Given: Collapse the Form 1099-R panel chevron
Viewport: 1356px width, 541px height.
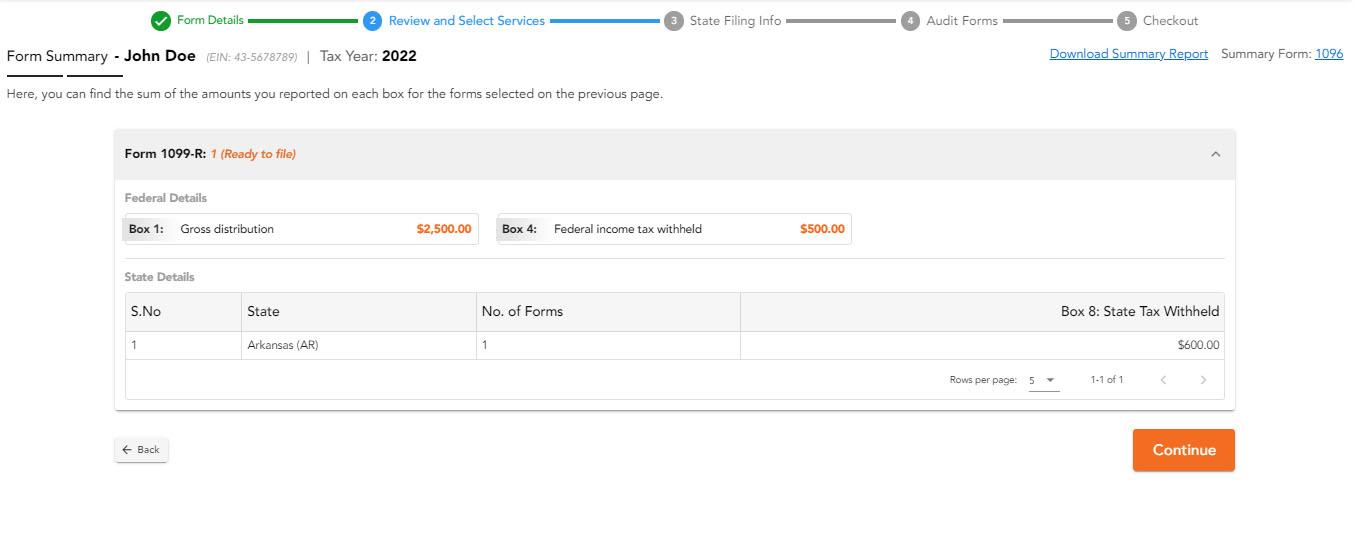Looking at the screenshot, I should 1216,154.
